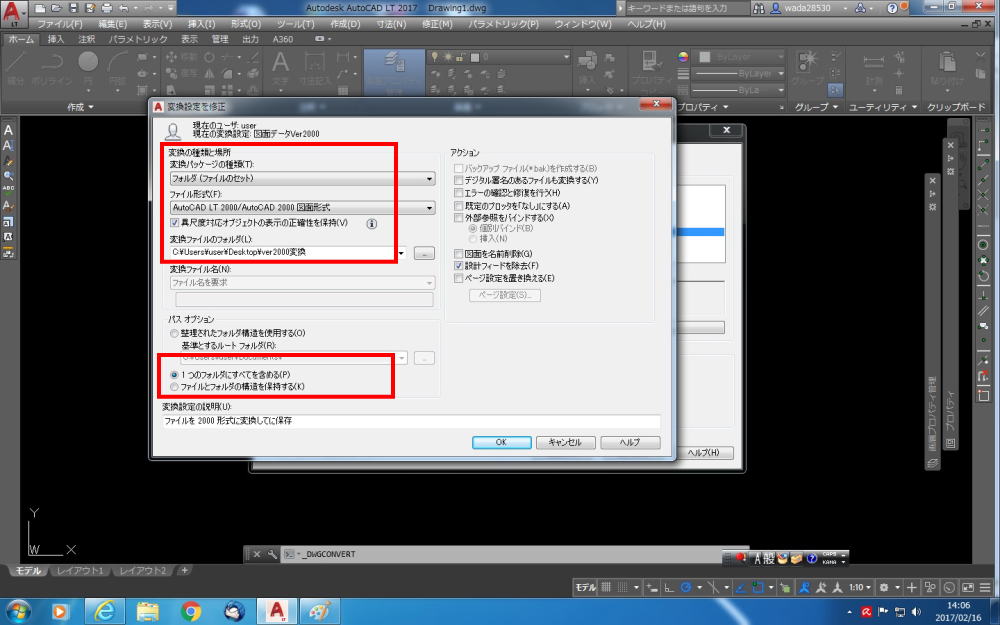Add a new layout with the plus tab
1000x625 pixels.
click(x=184, y=570)
